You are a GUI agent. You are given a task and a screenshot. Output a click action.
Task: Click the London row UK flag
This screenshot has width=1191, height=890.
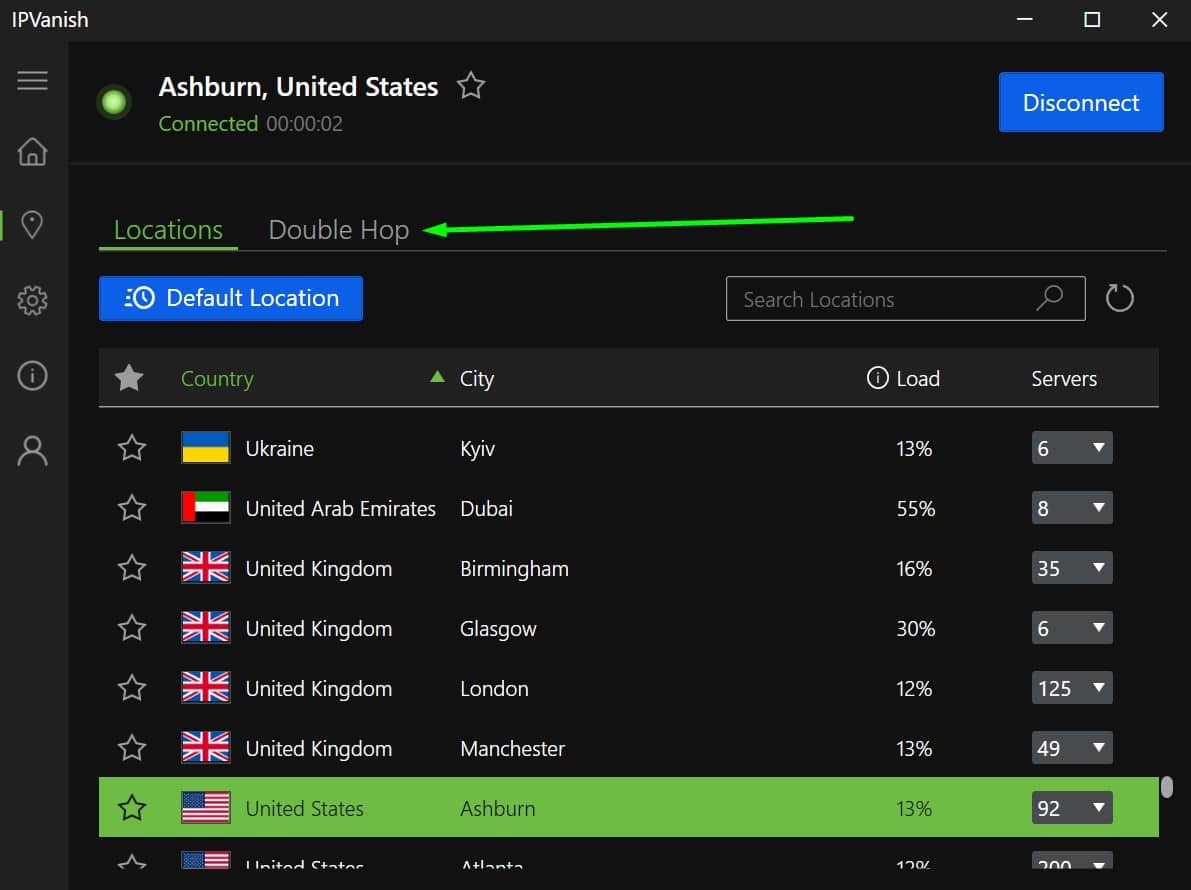click(206, 687)
